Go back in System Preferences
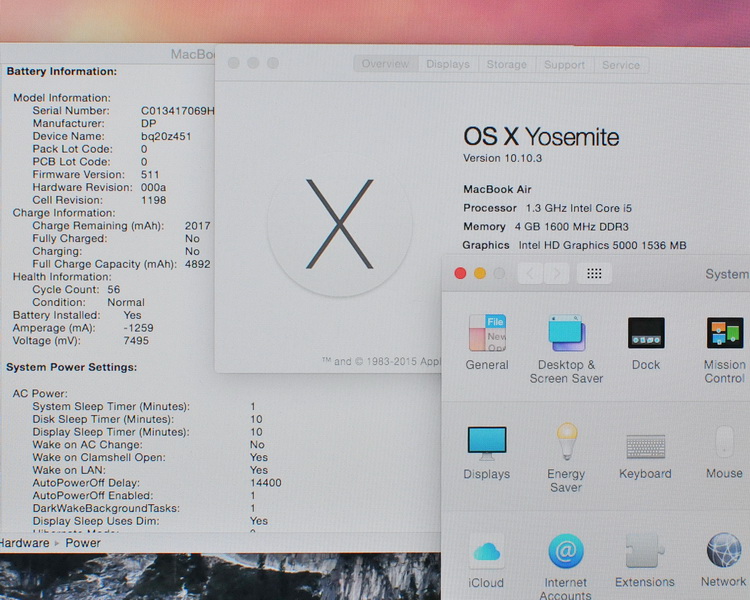This screenshot has height=600, width=750. 530,273
